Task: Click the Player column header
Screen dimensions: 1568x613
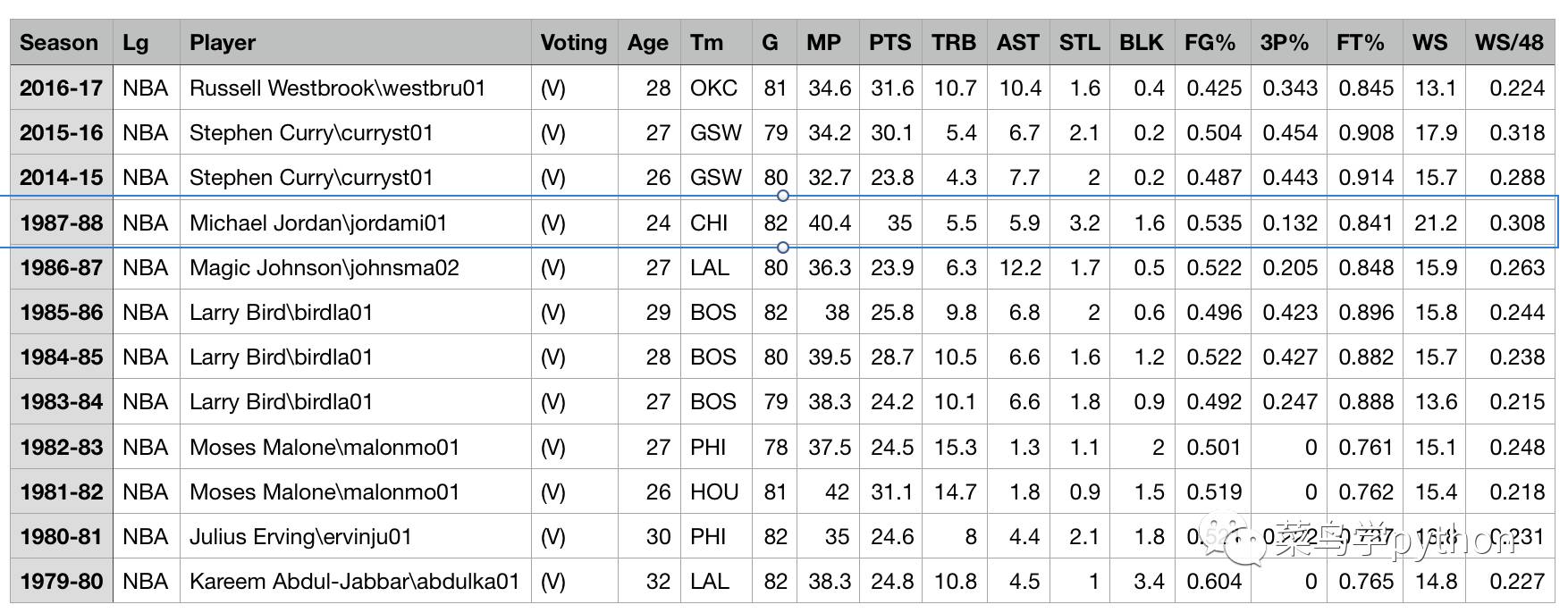Action: (x=223, y=43)
